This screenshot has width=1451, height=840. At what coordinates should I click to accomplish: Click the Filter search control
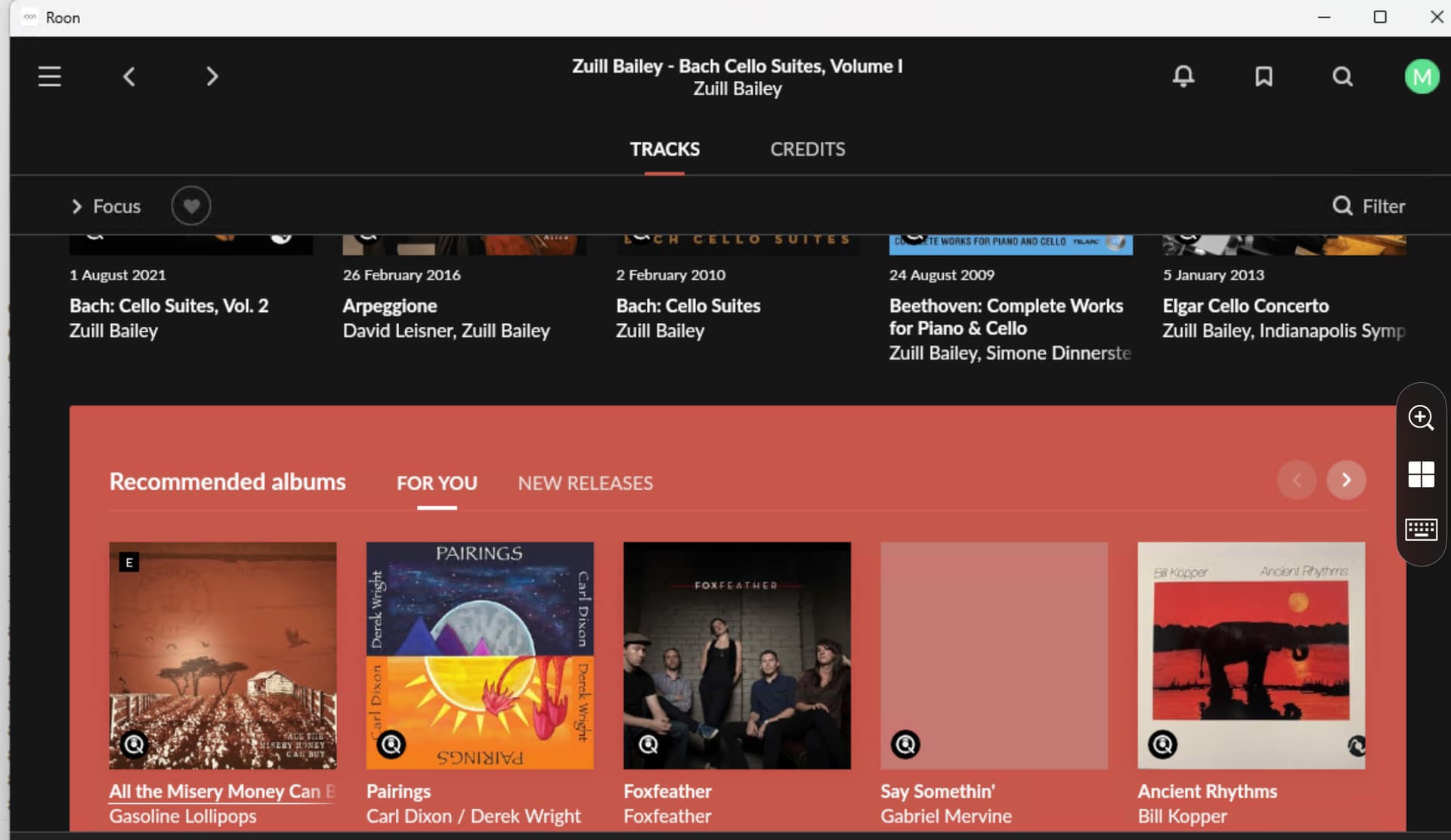(1369, 206)
